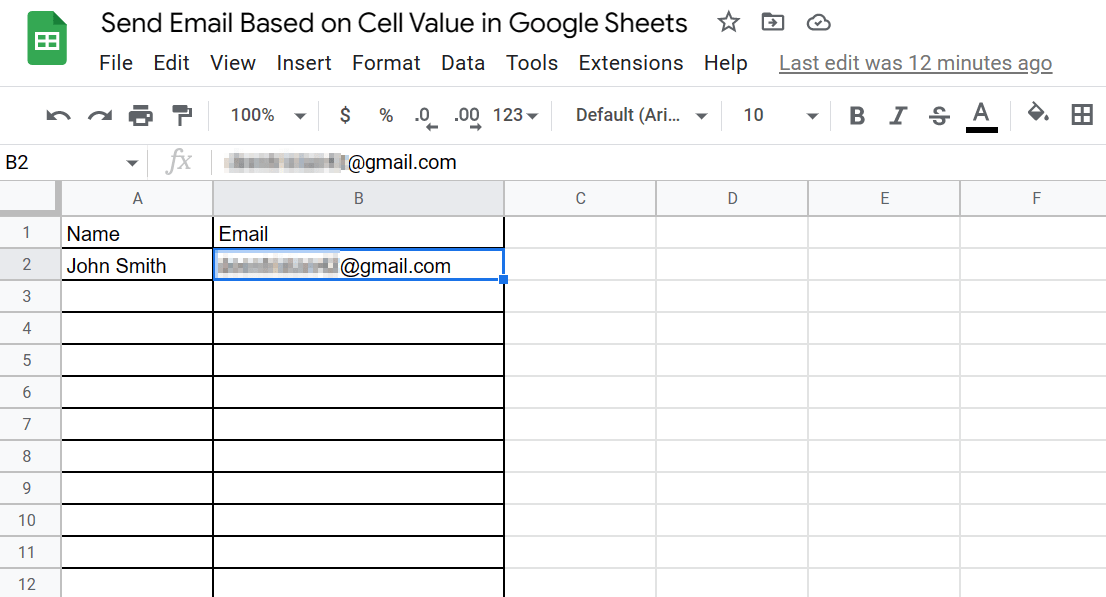1106x597 pixels.
Task: Open the Format menu
Action: (x=386, y=62)
